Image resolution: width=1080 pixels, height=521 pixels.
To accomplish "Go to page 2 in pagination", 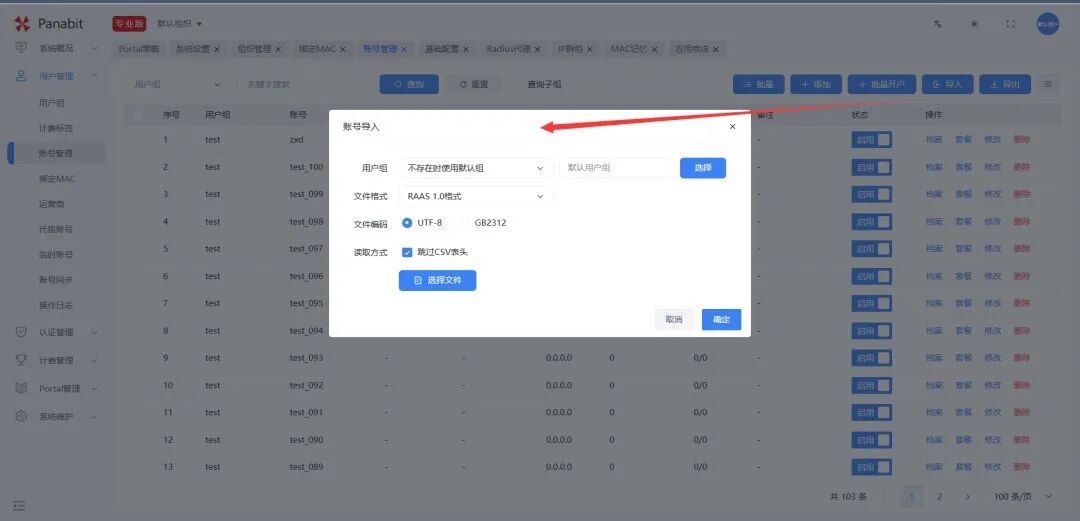I will coord(939,496).
